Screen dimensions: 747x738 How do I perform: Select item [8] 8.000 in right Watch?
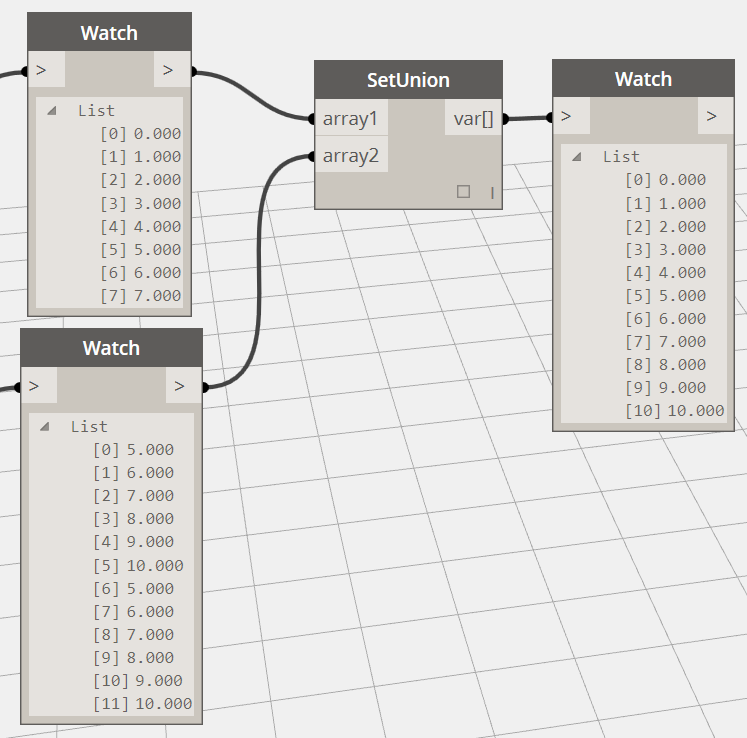coord(666,364)
